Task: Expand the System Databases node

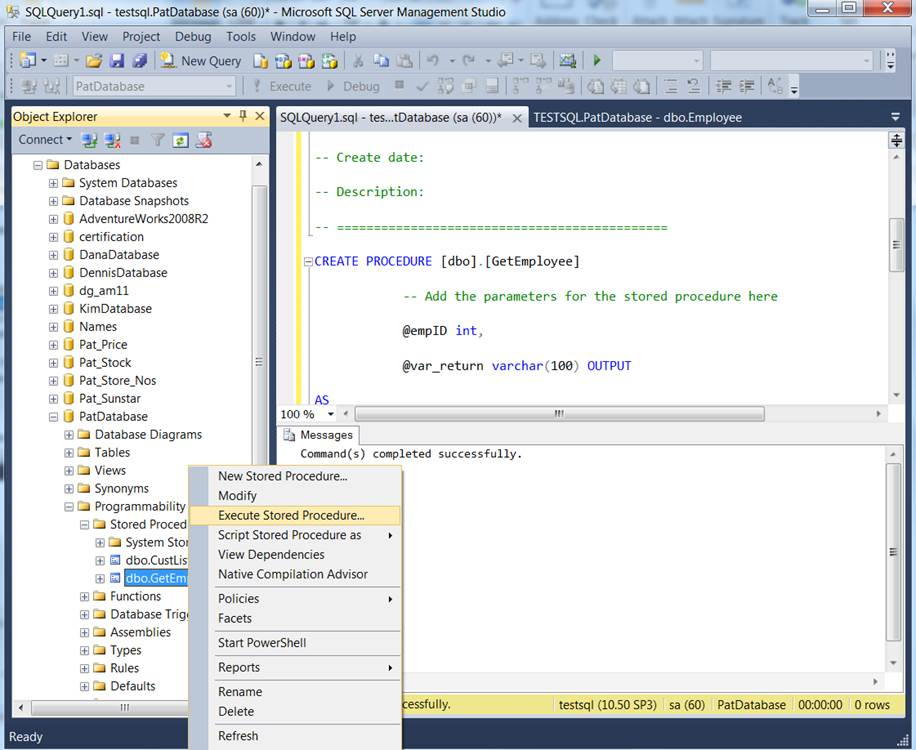Action: [53, 183]
